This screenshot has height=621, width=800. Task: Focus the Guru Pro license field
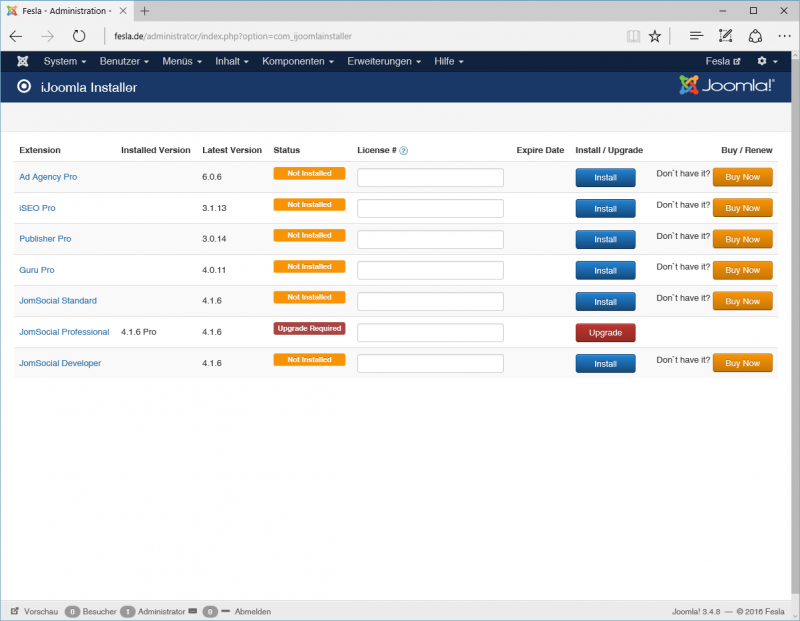(430, 270)
